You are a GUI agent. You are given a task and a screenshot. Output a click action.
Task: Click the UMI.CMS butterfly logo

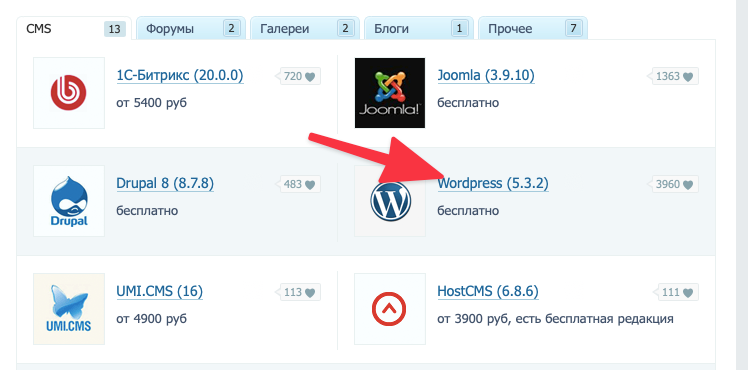69,309
